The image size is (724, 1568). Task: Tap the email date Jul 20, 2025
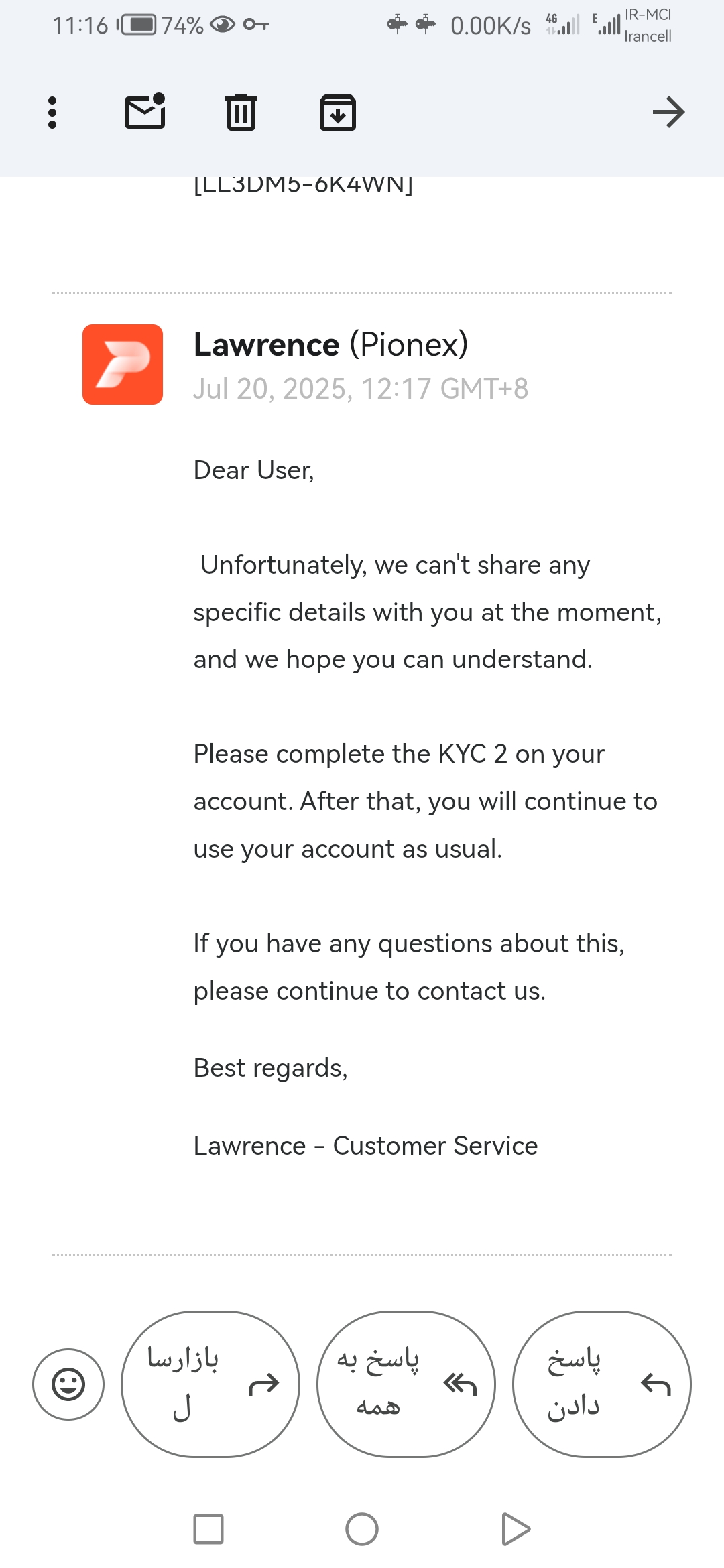(x=361, y=389)
